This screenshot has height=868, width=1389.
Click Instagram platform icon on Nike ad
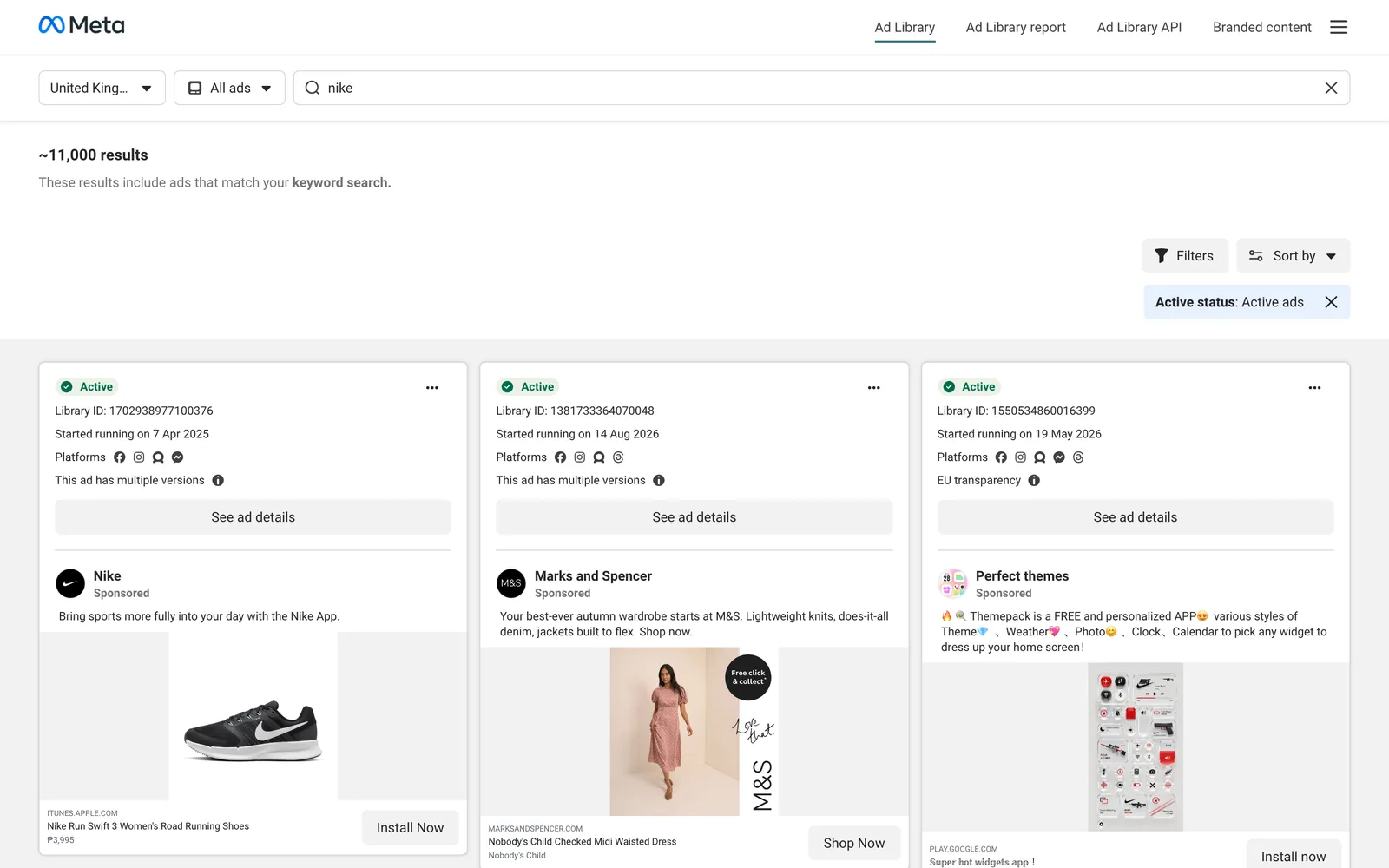[x=139, y=457]
